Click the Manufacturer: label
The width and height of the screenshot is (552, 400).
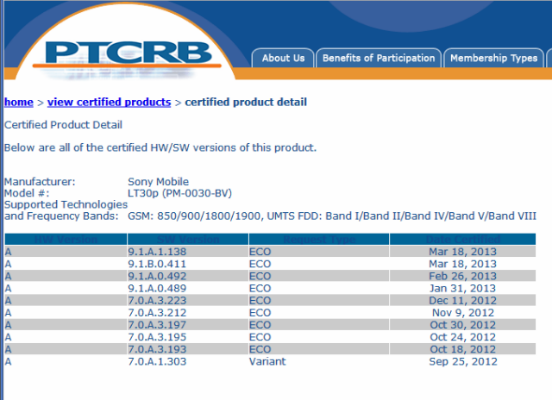(x=40, y=182)
